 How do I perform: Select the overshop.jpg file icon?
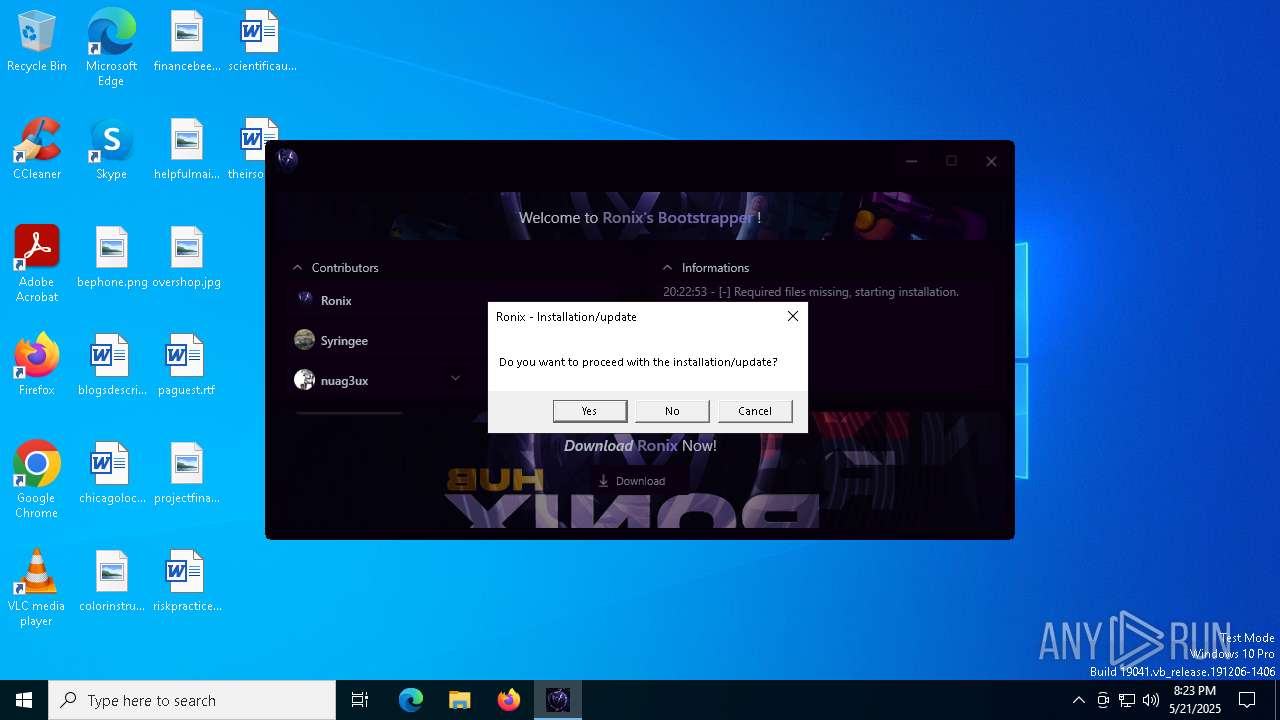click(186, 258)
